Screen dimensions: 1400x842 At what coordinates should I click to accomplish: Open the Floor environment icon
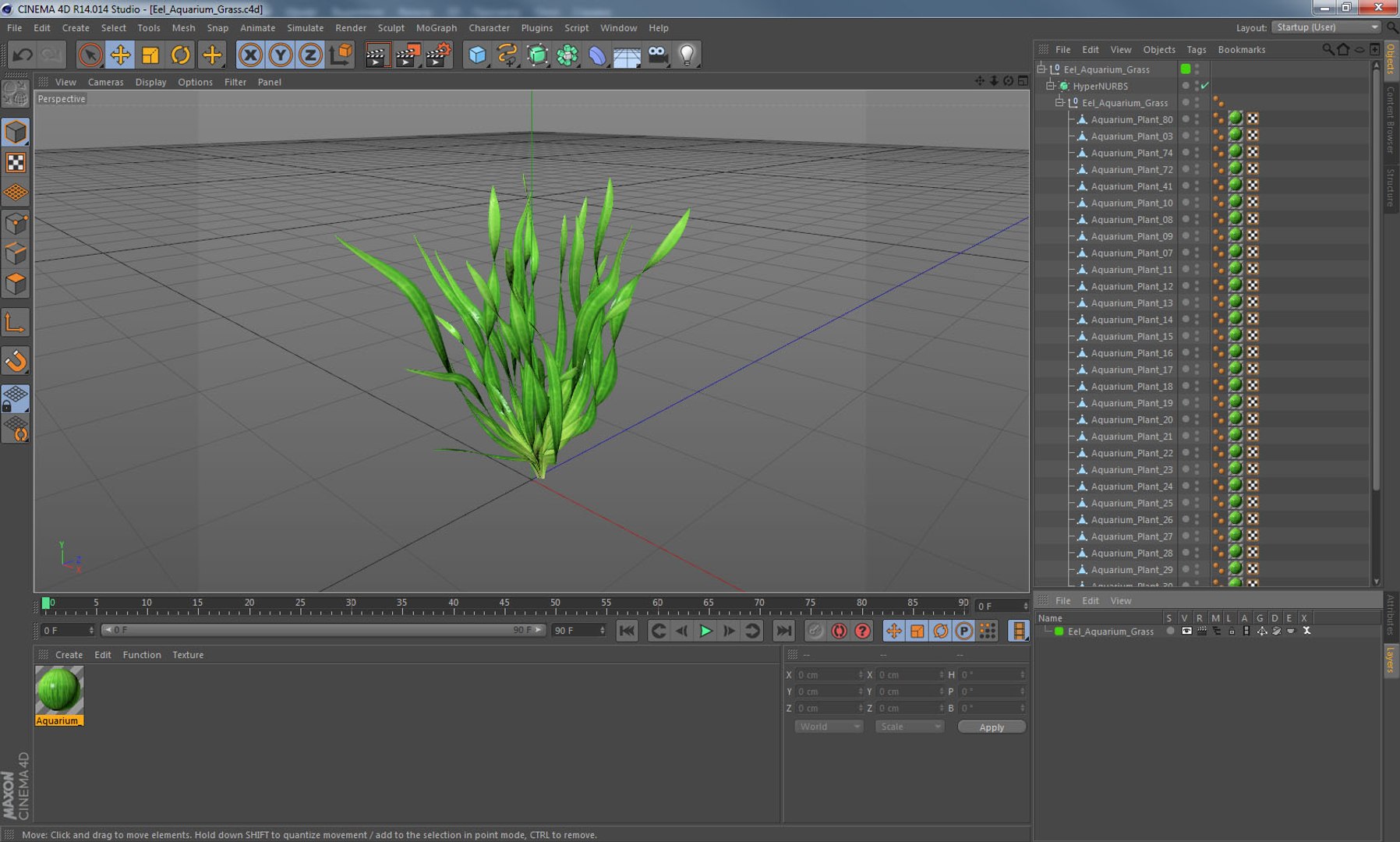(627, 55)
